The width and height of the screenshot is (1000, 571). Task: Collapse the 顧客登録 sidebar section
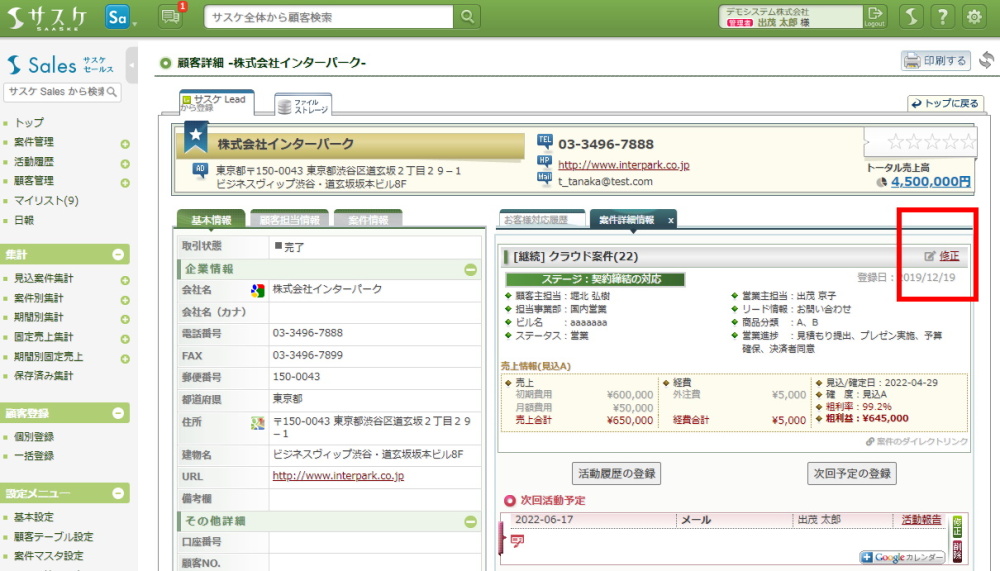119,413
